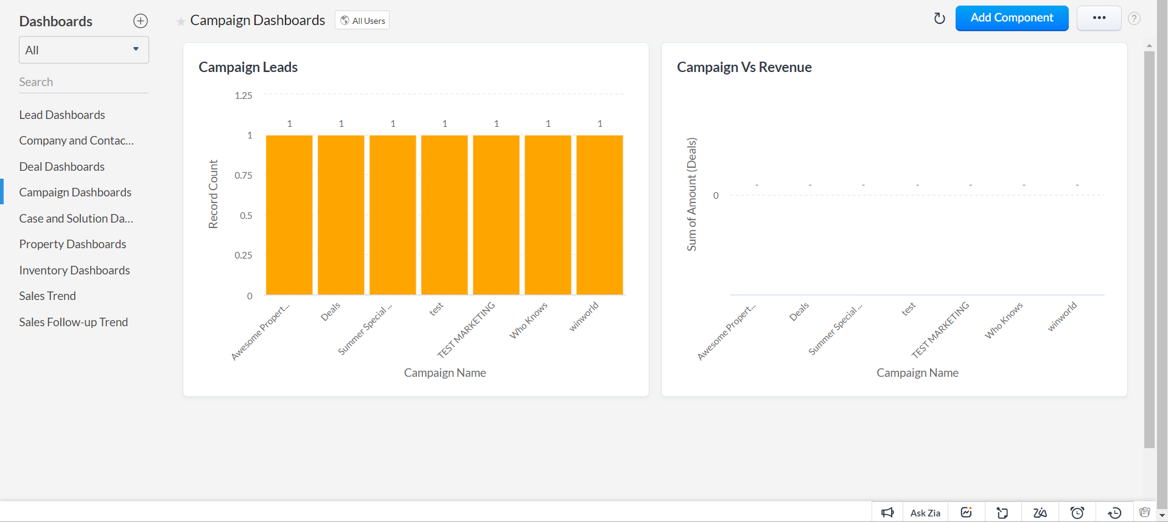Open Inventory Dashboards in sidebar

[x=74, y=270]
